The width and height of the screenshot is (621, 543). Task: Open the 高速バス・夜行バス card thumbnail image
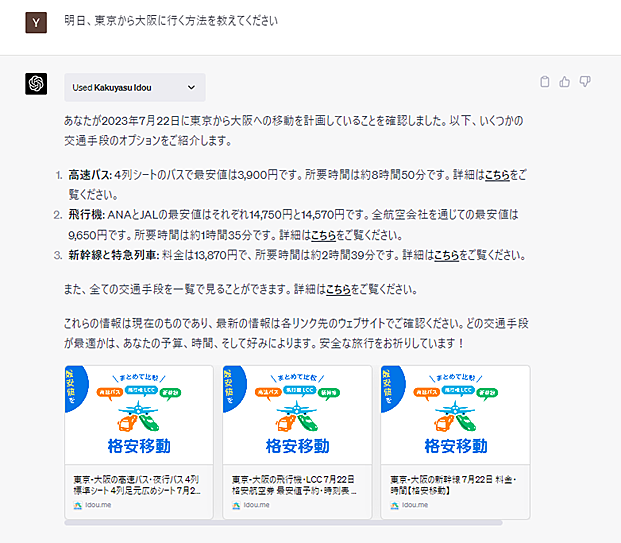coord(139,415)
